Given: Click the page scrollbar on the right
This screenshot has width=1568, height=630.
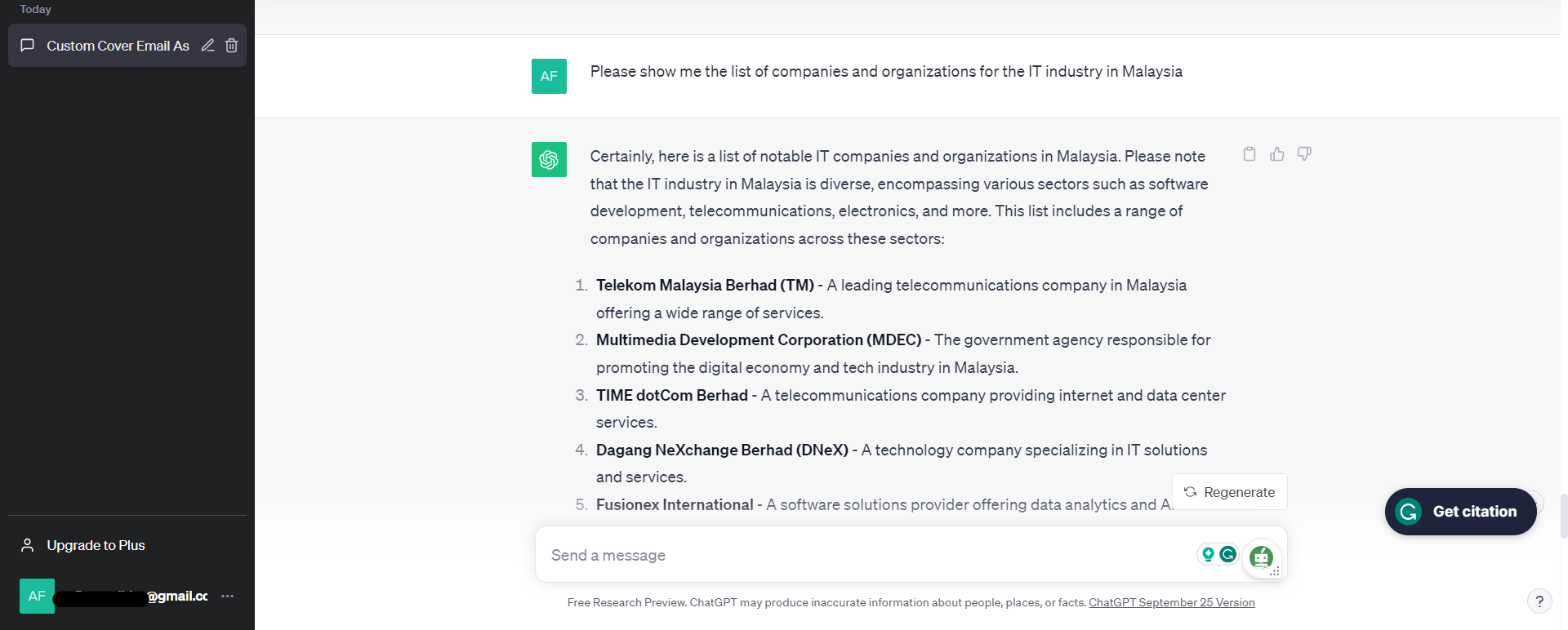Looking at the screenshot, I should pos(1563,516).
